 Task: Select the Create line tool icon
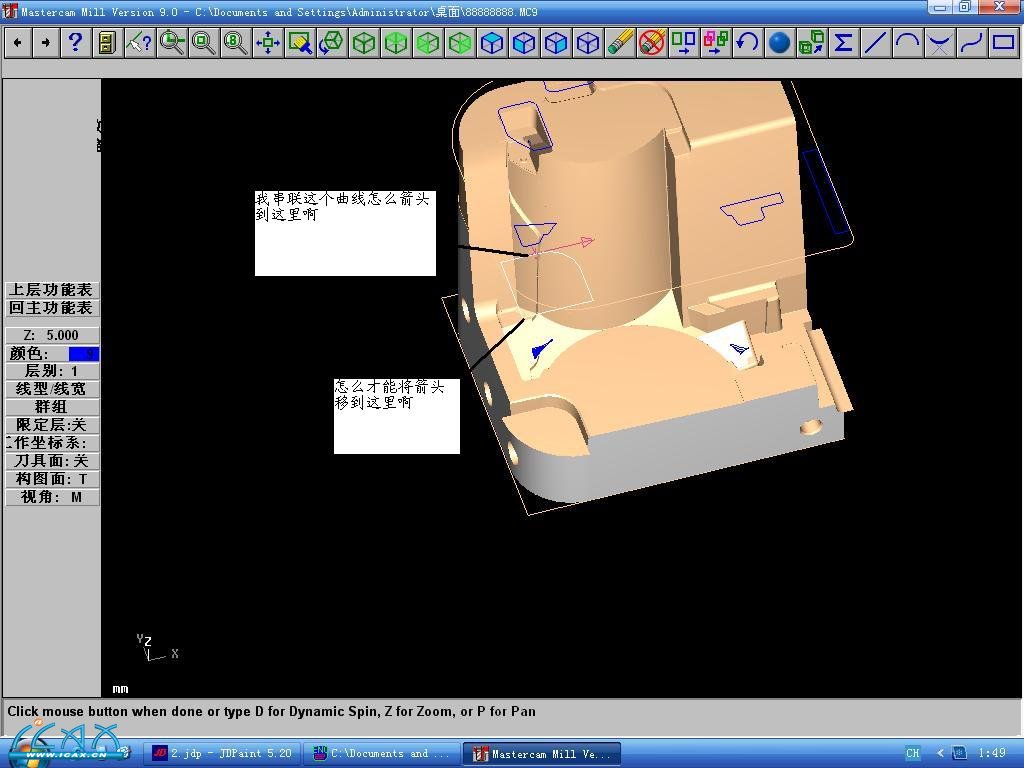pos(876,43)
